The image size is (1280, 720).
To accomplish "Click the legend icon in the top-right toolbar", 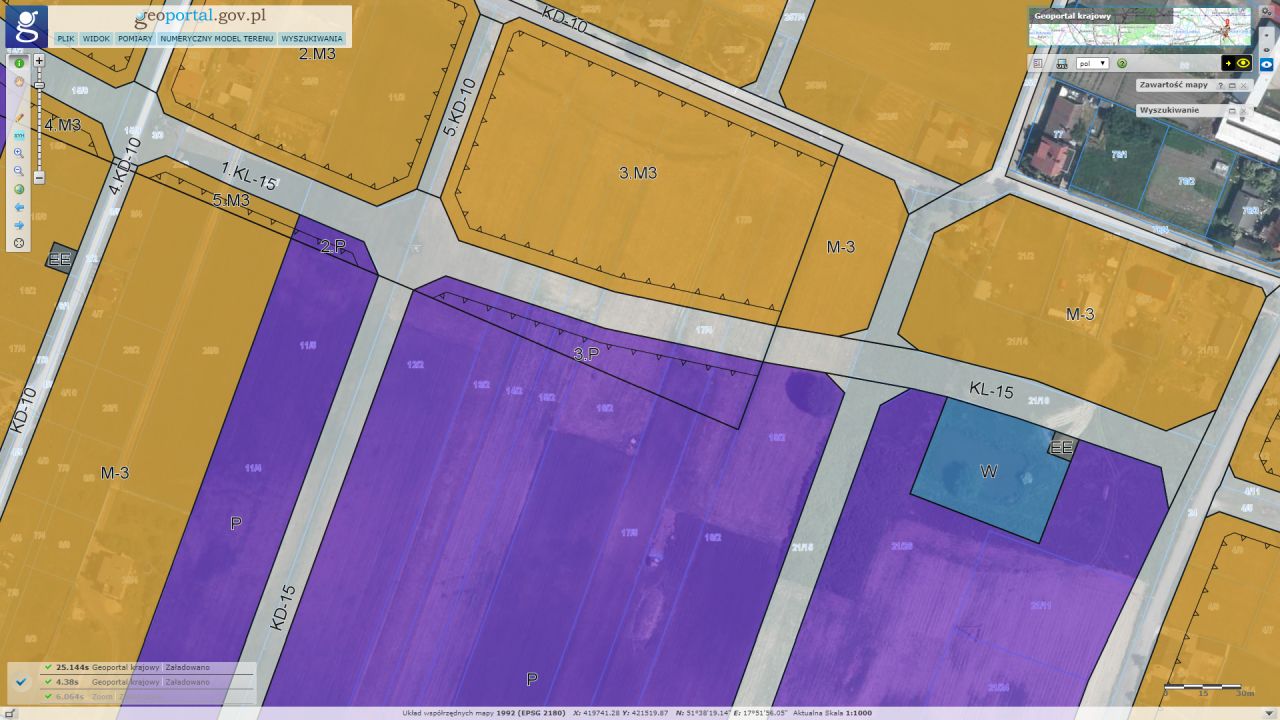I will (1038, 63).
